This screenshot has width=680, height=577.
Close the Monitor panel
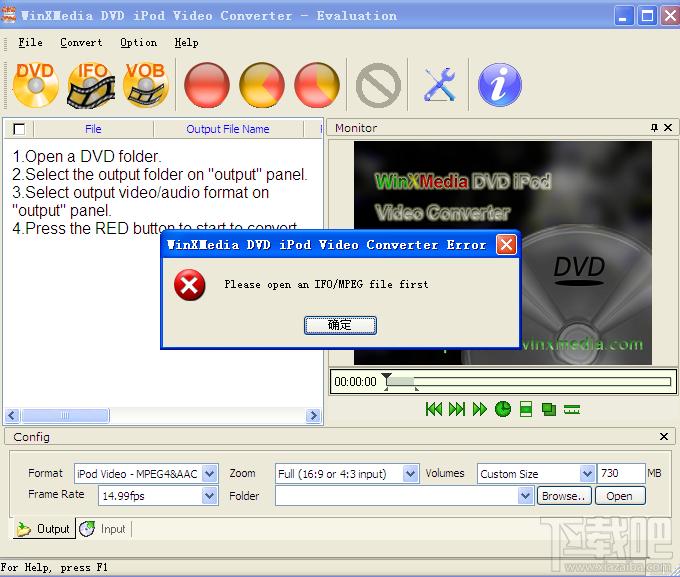668,128
